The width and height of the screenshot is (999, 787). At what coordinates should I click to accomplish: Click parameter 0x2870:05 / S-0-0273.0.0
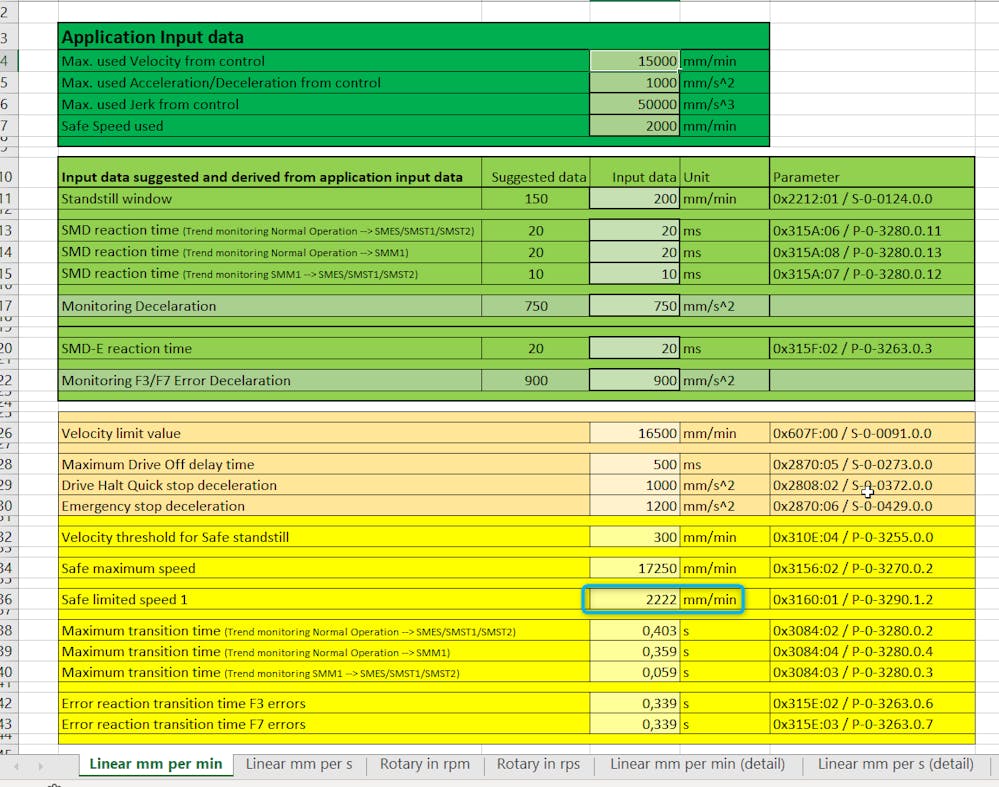point(852,465)
